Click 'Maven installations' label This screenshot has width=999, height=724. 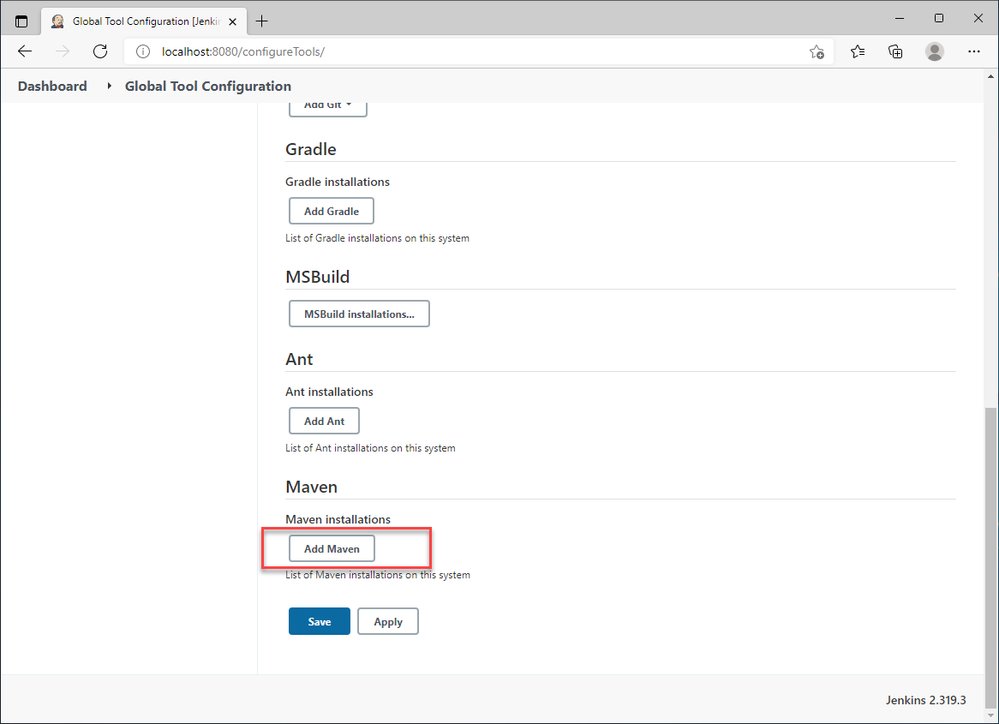338,519
